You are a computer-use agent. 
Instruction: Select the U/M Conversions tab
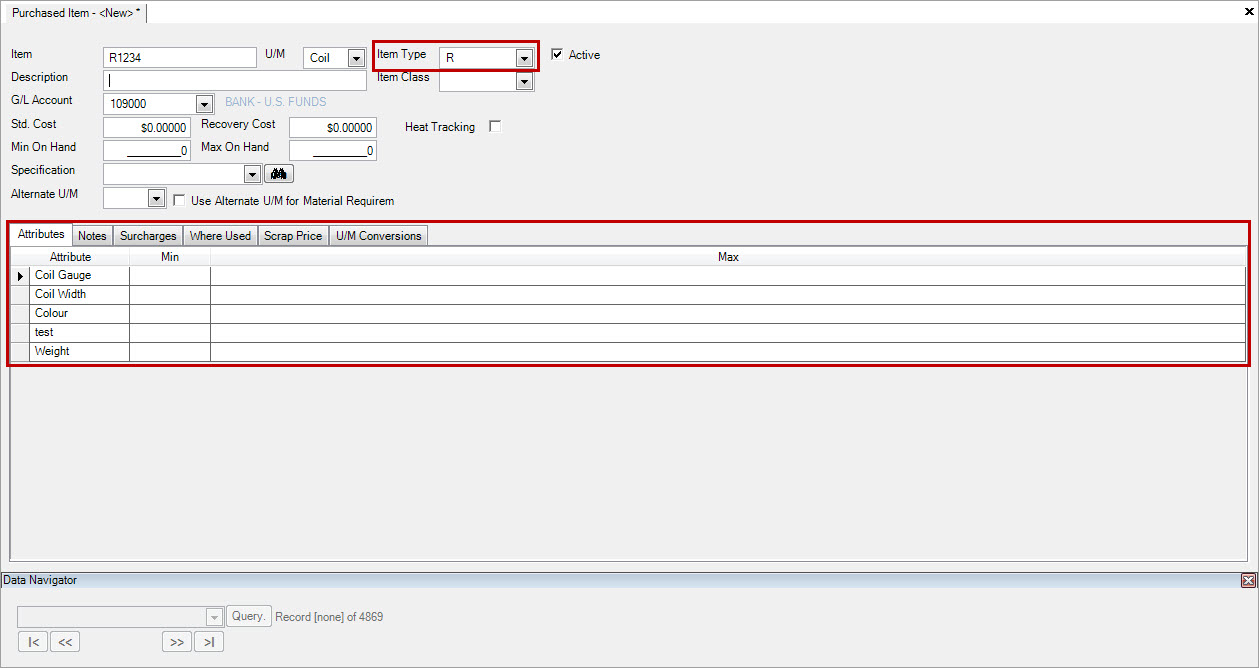378,236
